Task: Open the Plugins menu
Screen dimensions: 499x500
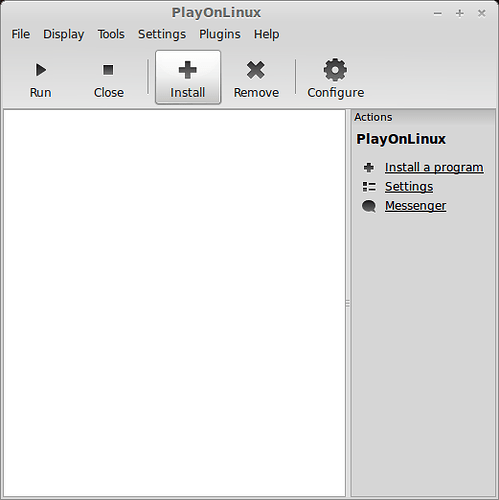Action: [x=220, y=34]
